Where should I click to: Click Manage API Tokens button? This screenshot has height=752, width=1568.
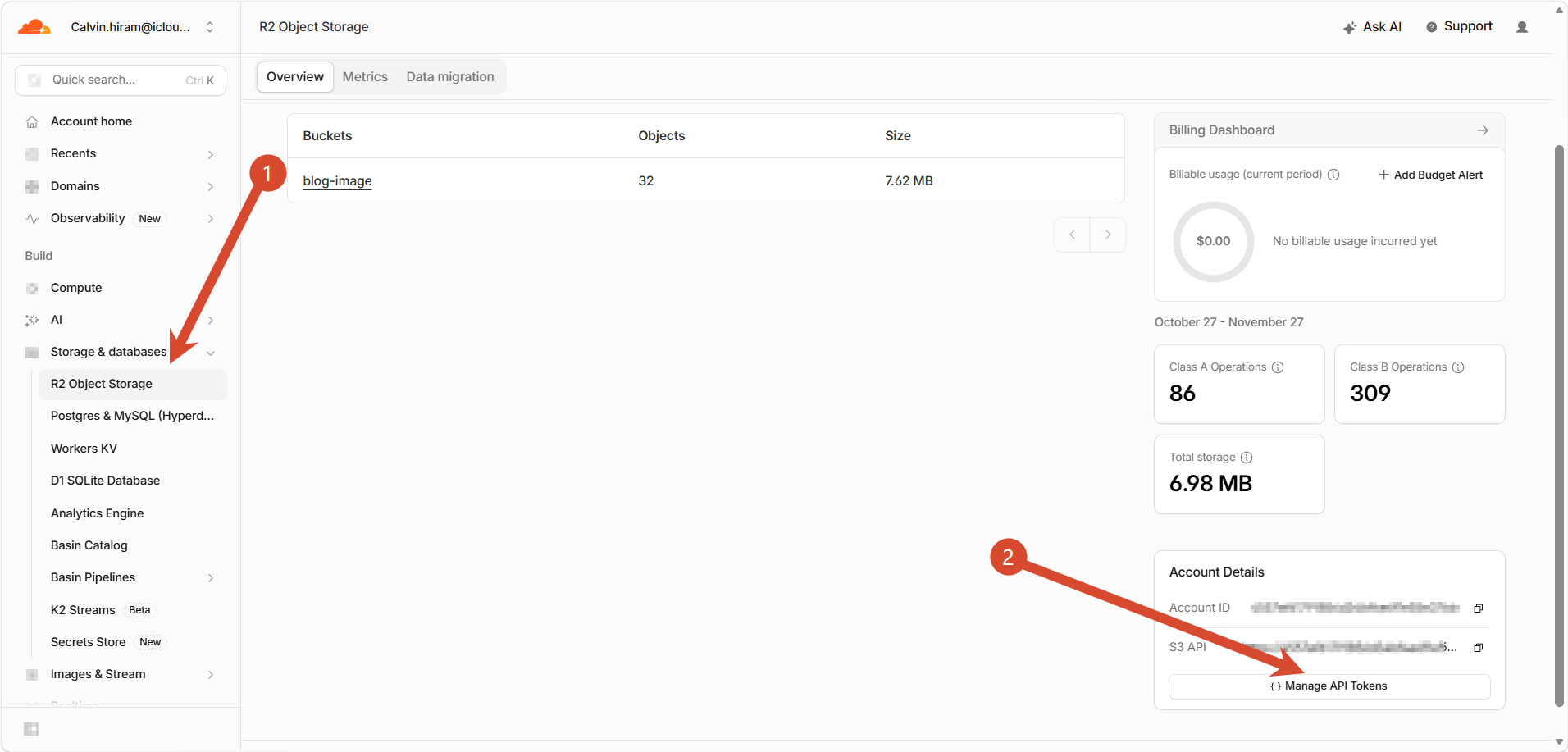(x=1329, y=686)
